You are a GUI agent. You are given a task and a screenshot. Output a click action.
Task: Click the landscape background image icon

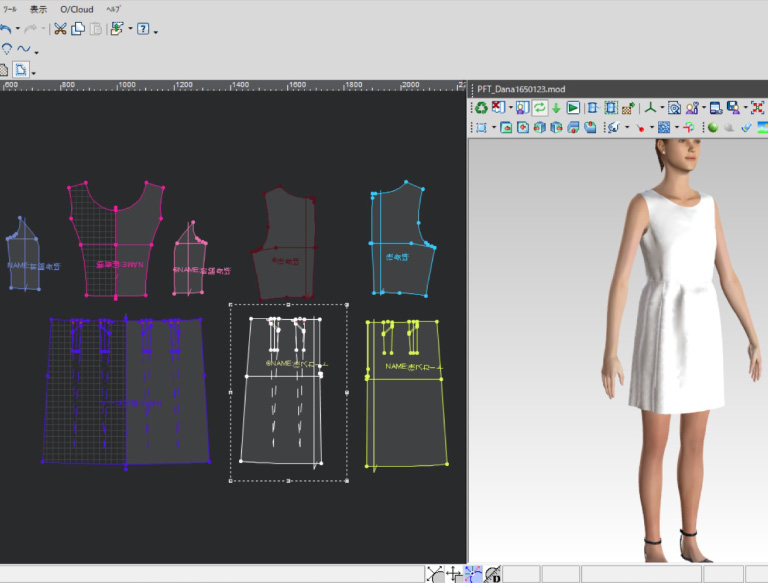point(763,127)
